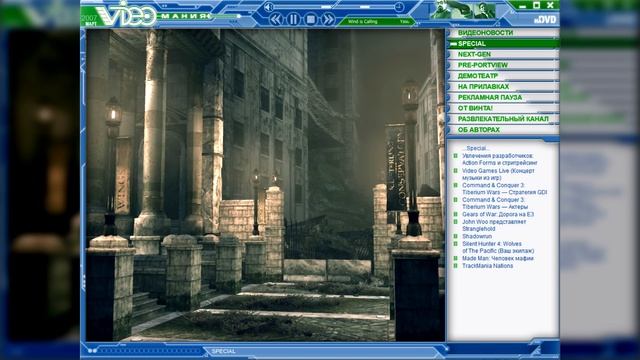The image size is (640, 360).
Task: Play 'Увлечения разработчиков: Action Forms' video
Action: [x=500, y=159]
